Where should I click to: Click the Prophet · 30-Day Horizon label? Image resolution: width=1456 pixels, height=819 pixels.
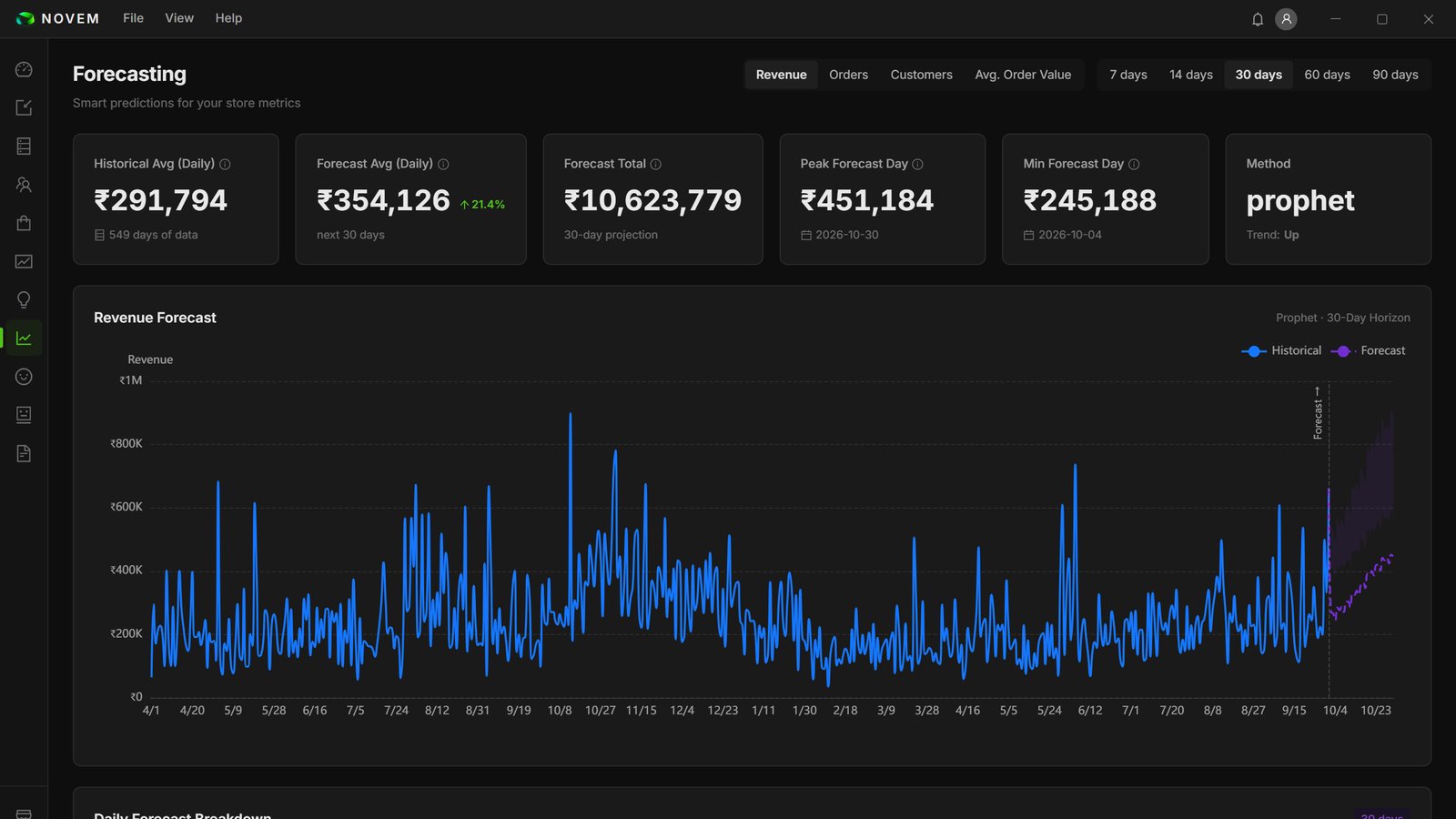1343,318
